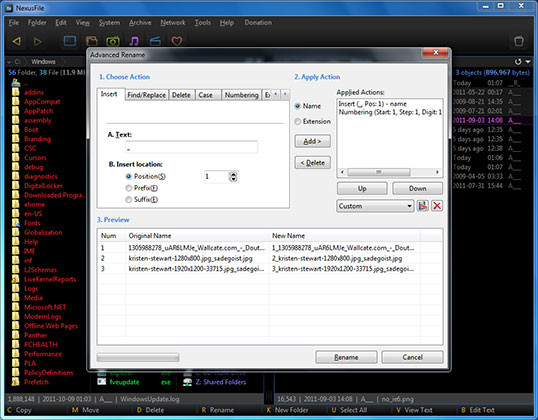Delete preset with red X icon
Viewport: 538px width, 420px height.
(437, 206)
